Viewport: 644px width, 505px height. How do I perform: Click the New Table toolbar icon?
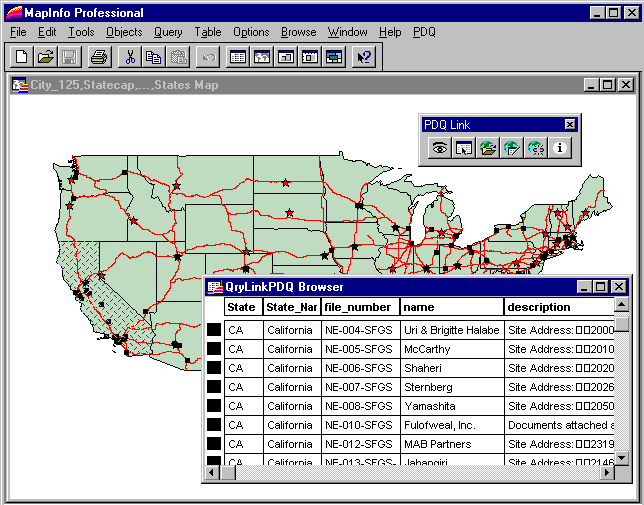(x=21, y=57)
